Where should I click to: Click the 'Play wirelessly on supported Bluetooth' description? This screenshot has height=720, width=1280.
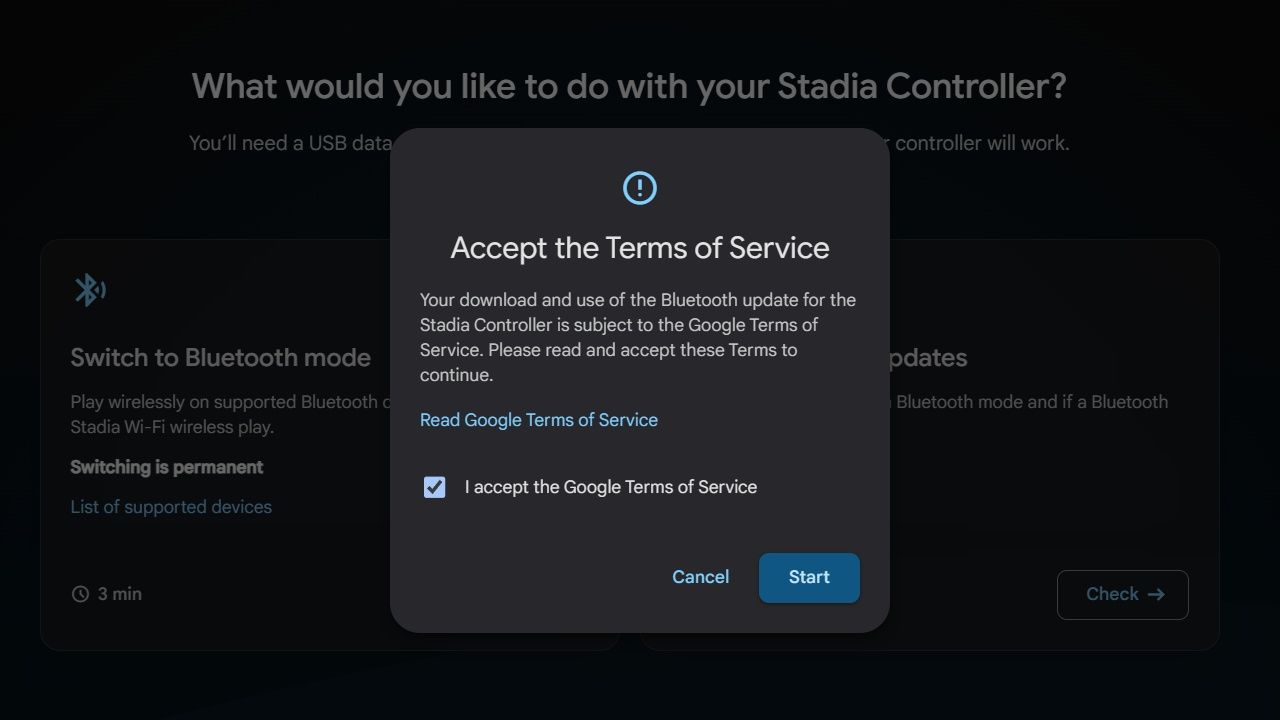[x=225, y=402]
